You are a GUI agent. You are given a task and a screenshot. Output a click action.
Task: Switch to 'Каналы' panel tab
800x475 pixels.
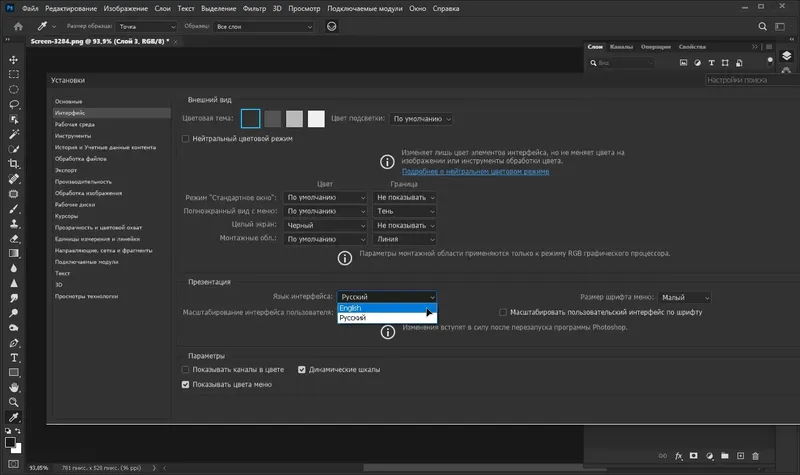point(621,47)
